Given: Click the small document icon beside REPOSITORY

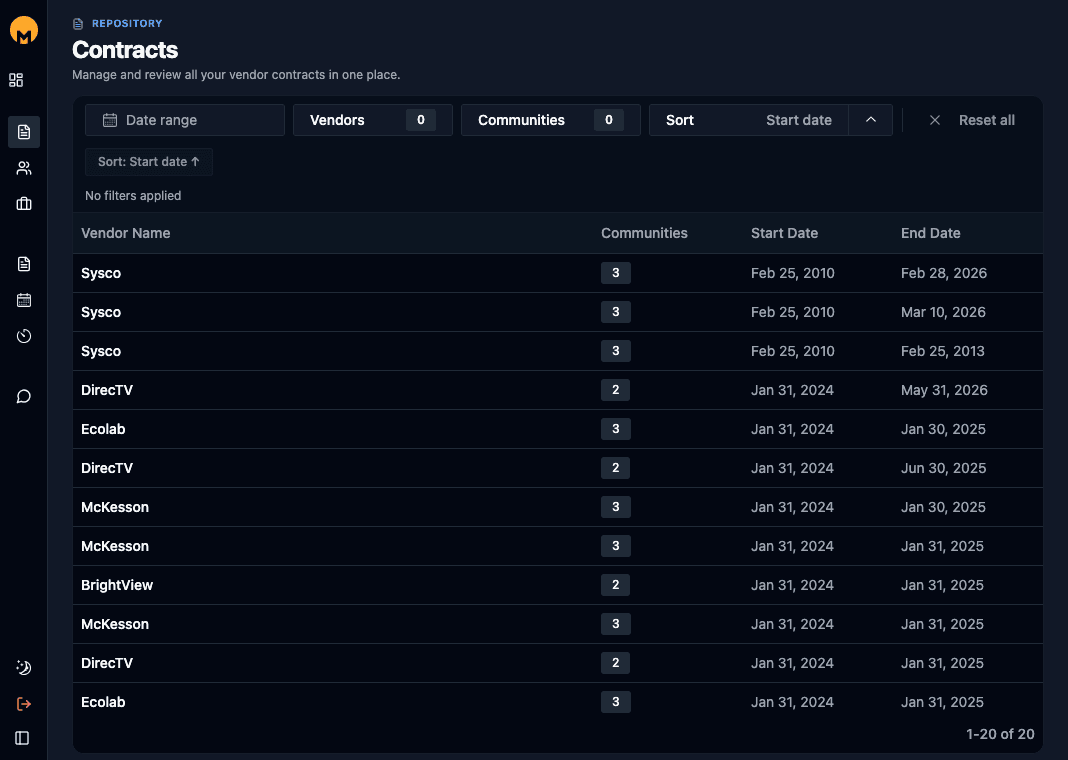Looking at the screenshot, I should click(78, 24).
